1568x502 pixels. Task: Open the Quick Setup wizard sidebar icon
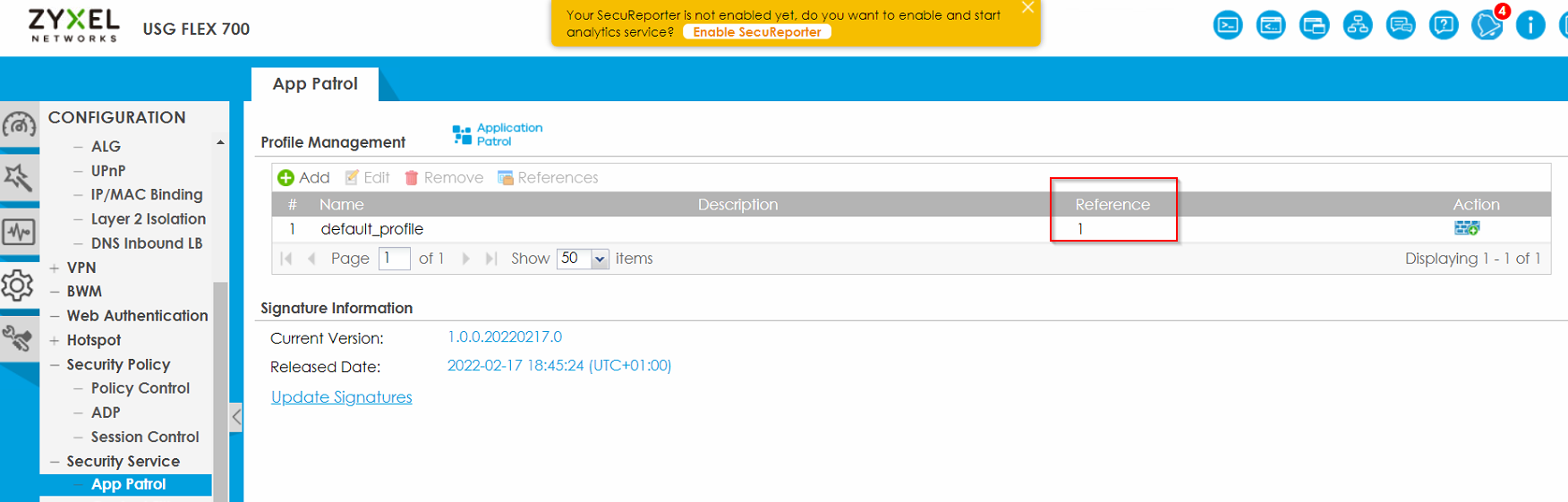[x=19, y=178]
